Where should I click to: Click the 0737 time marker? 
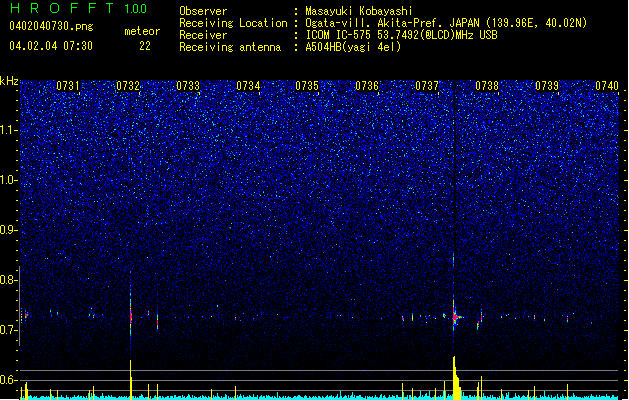click(427, 86)
